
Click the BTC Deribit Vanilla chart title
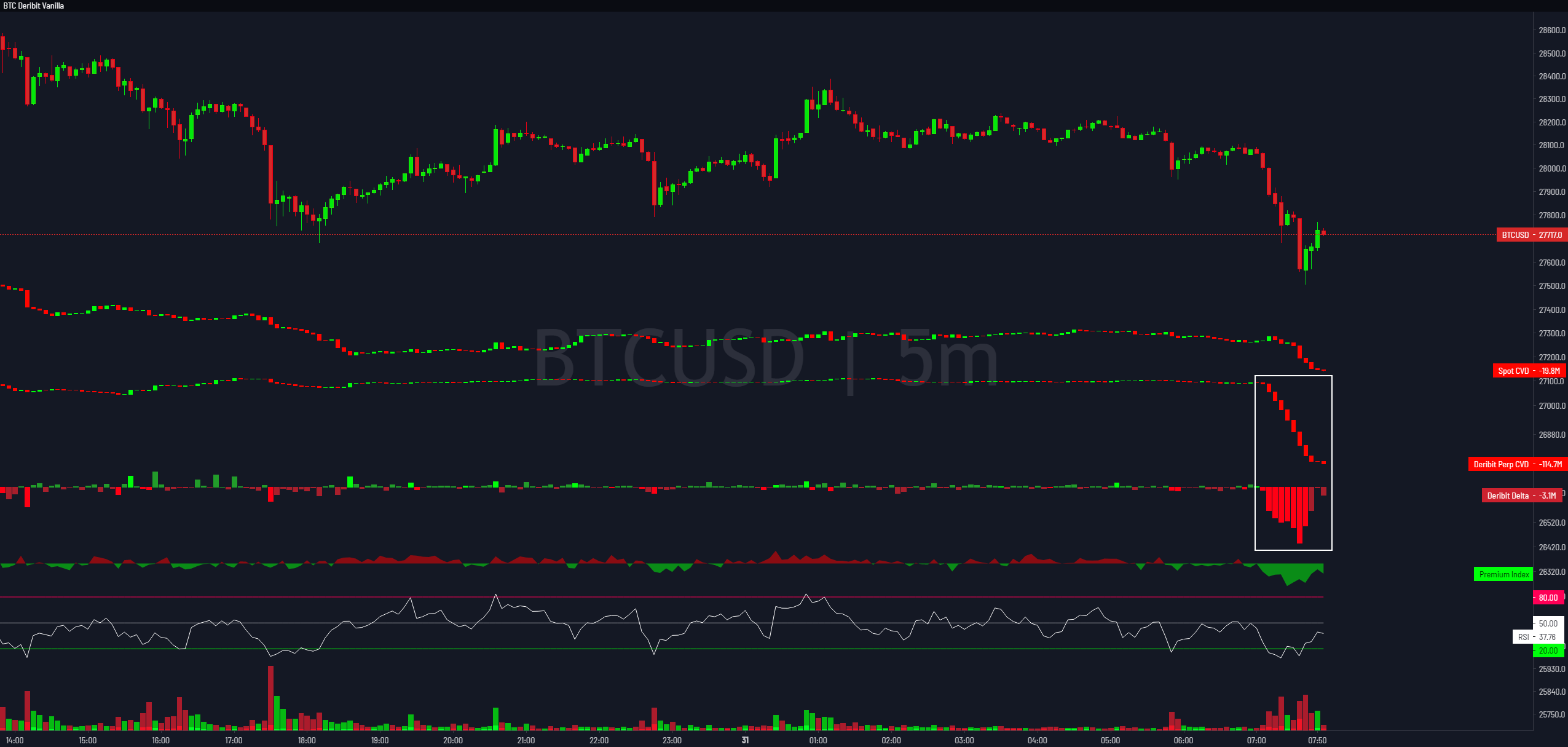[34, 6]
